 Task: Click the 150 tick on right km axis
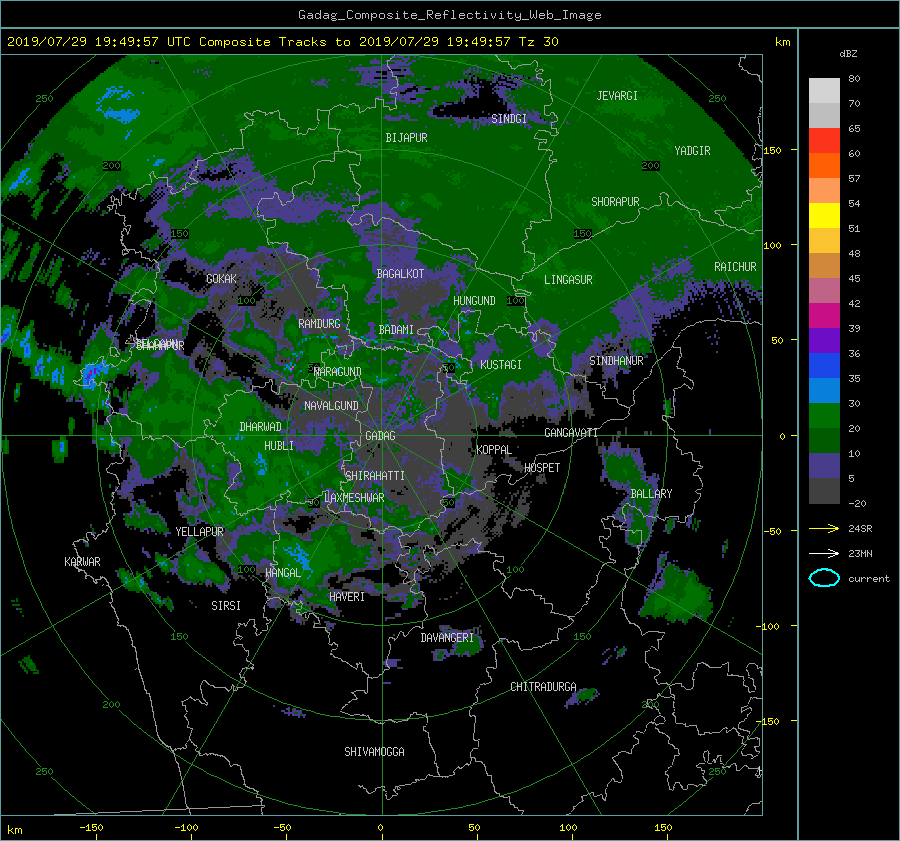point(773,150)
